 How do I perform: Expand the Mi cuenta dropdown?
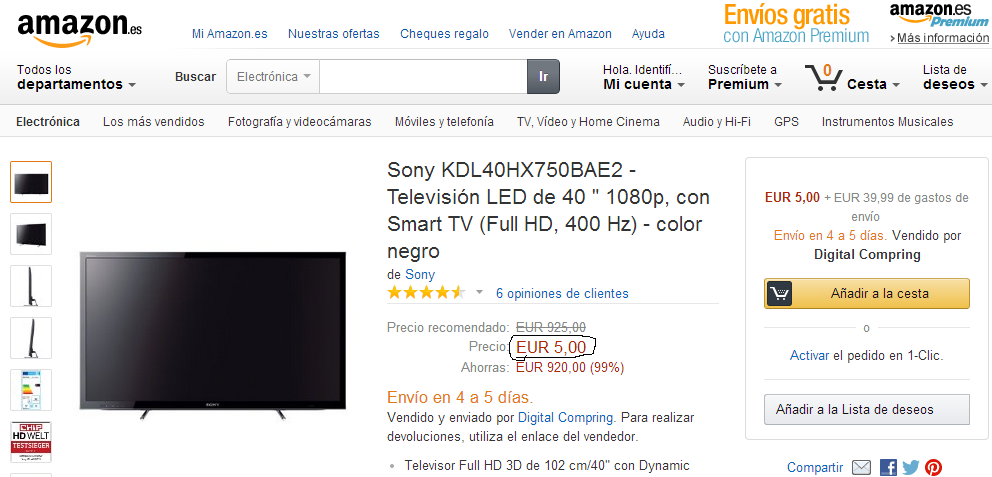click(643, 77)
